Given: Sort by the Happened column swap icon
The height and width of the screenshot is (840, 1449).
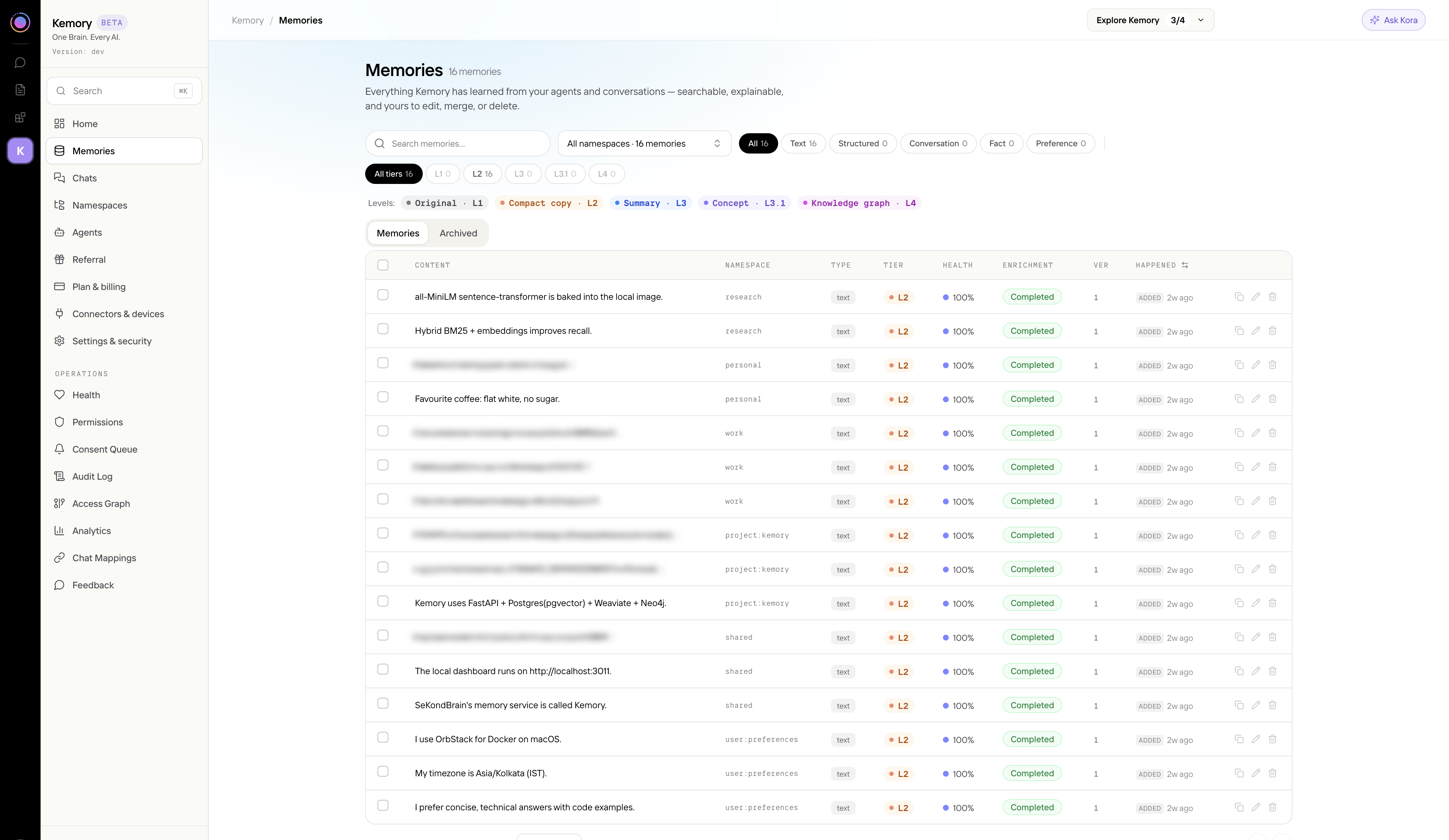Looking at the screenshot, I should pos(1185,265).
